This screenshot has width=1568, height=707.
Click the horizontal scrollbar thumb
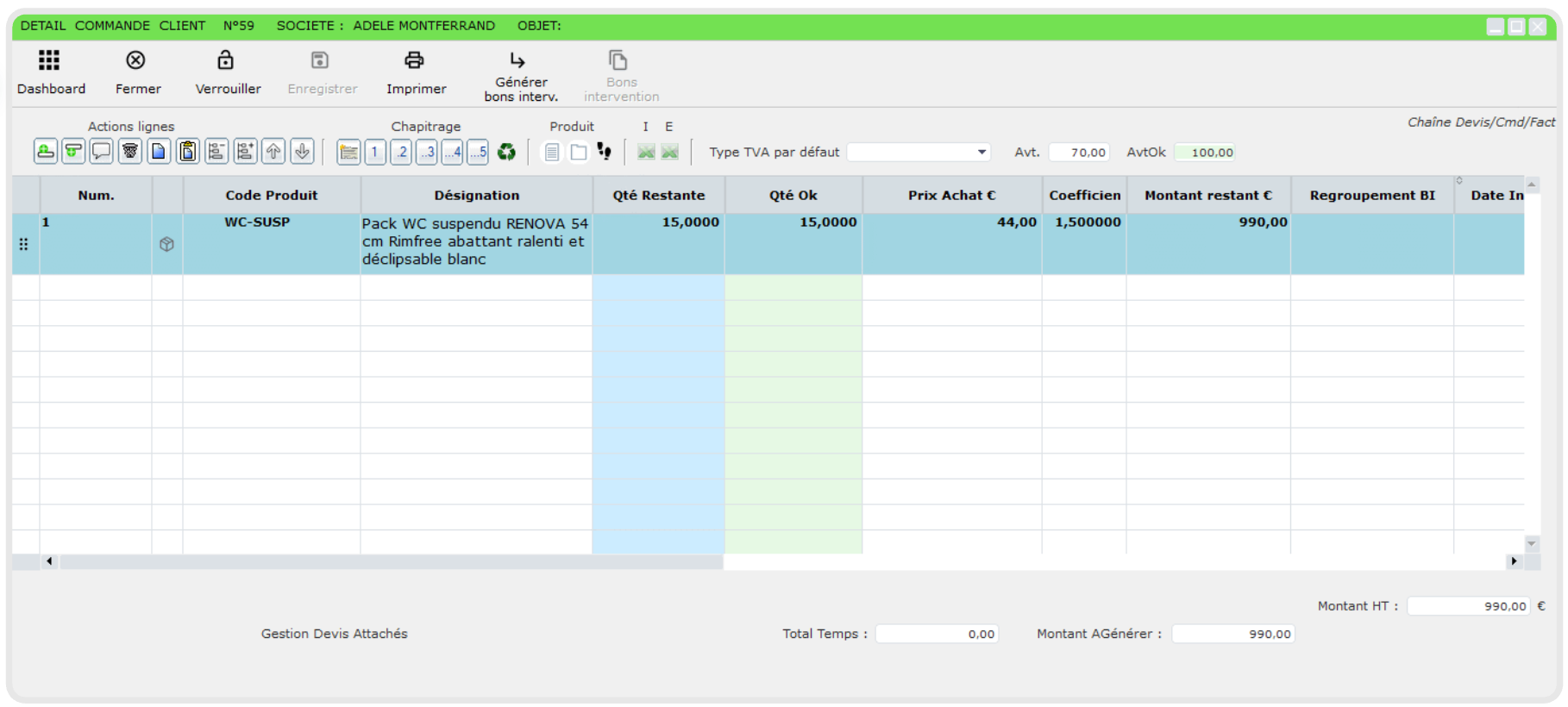pyautogui.click(x=391, y=561)
